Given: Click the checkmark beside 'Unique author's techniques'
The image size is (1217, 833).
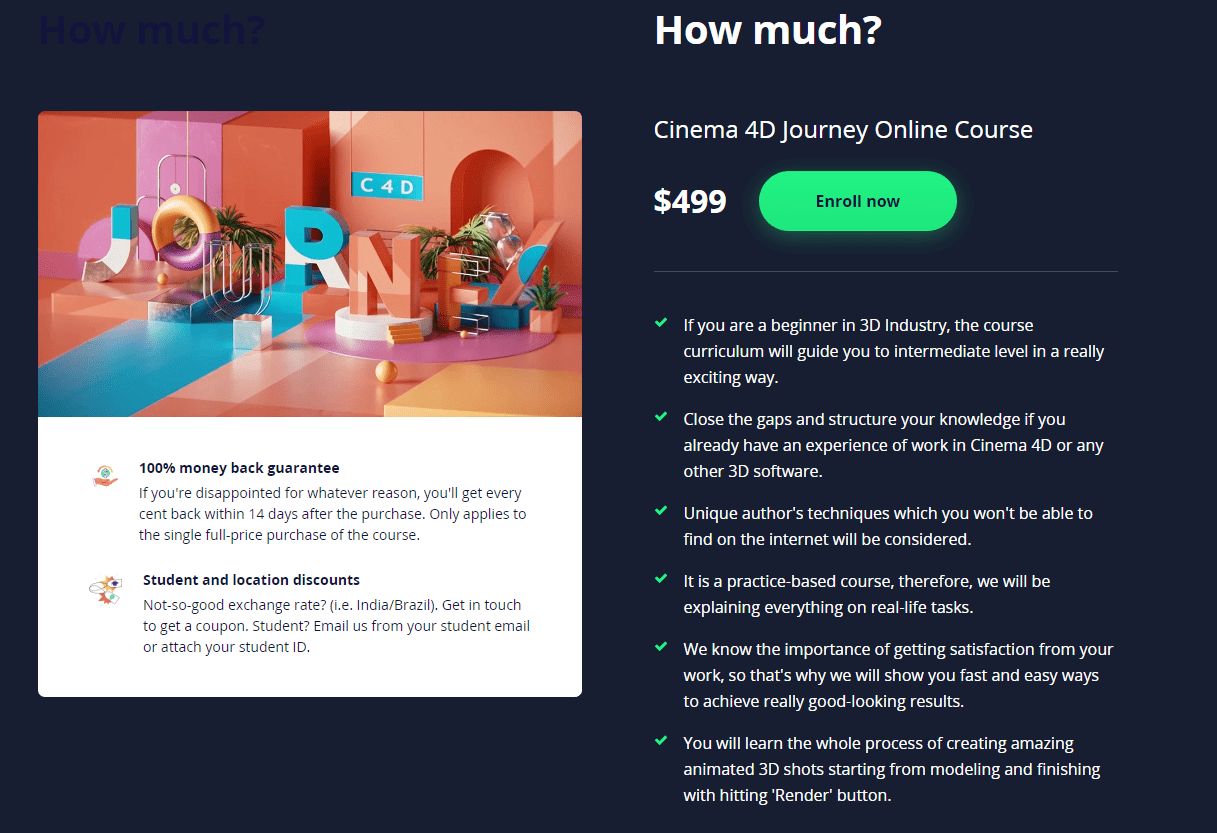Looking at the screenshot, I should (661, 511).
